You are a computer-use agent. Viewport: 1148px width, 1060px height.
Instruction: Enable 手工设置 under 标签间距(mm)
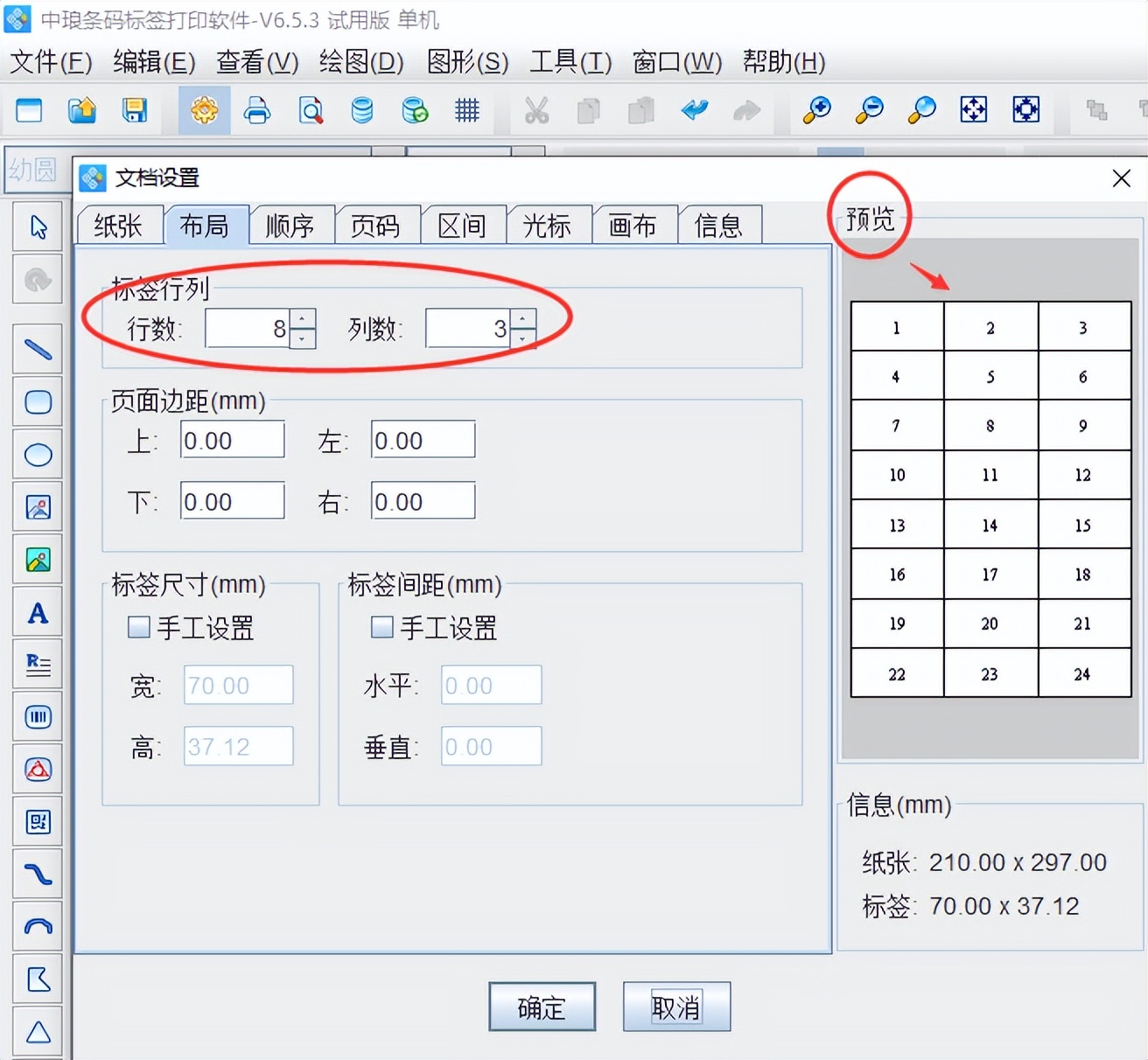(x=381, y=626)
